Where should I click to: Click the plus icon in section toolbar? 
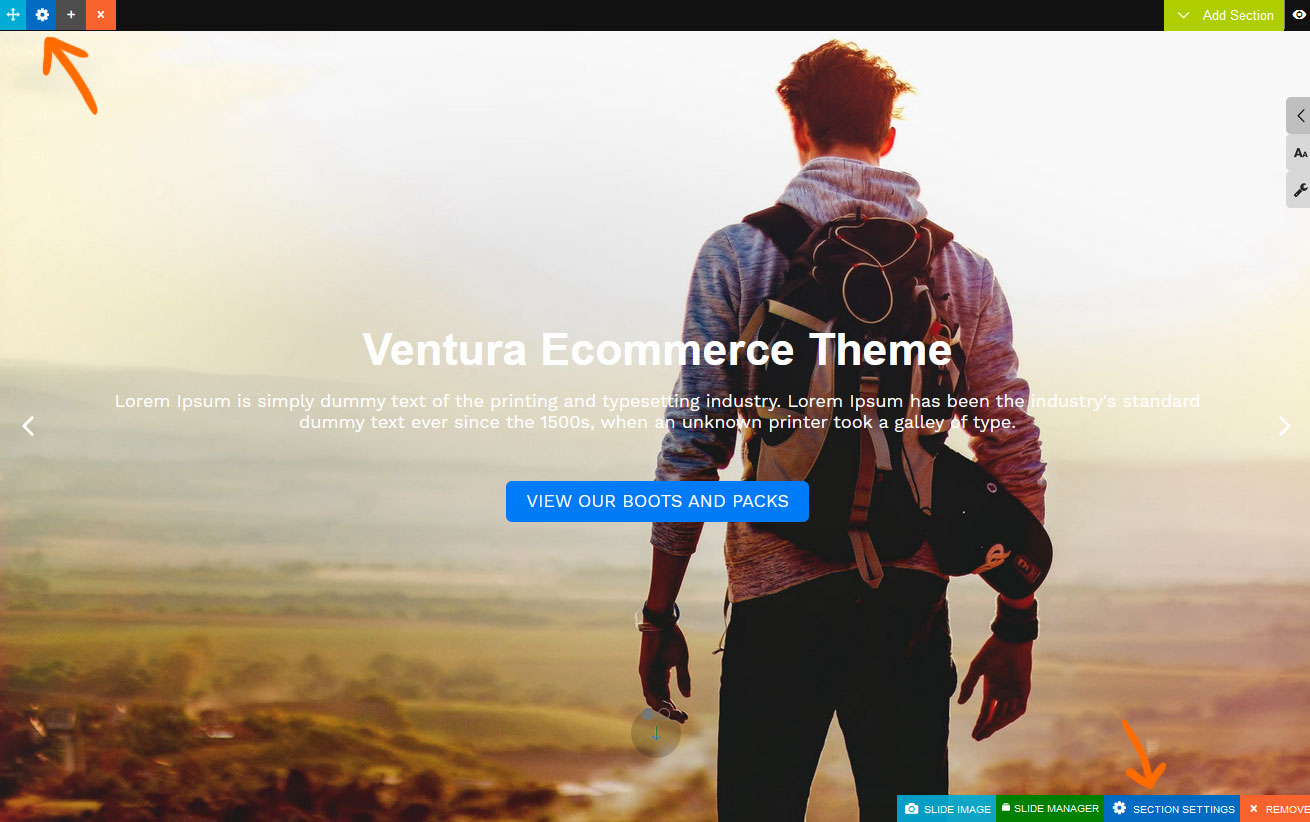pyautogui.click(x=71, y=15)
